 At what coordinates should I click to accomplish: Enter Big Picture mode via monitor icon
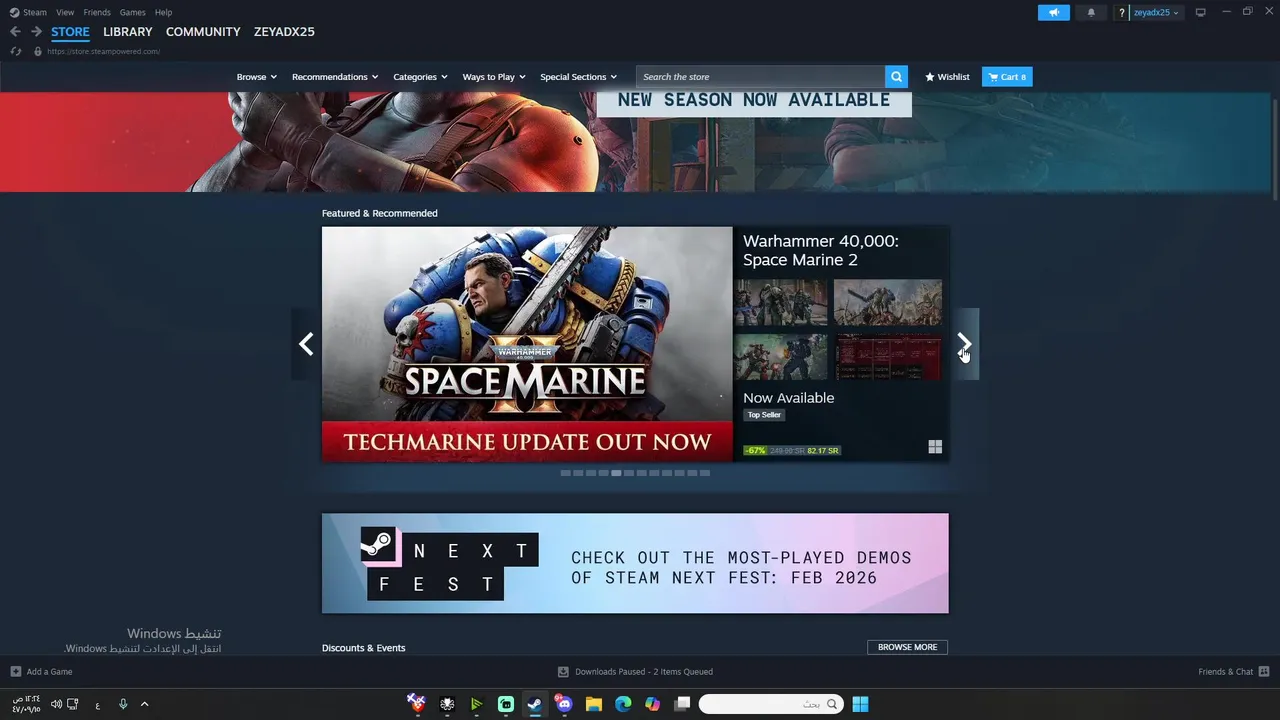click(1201, 12)
